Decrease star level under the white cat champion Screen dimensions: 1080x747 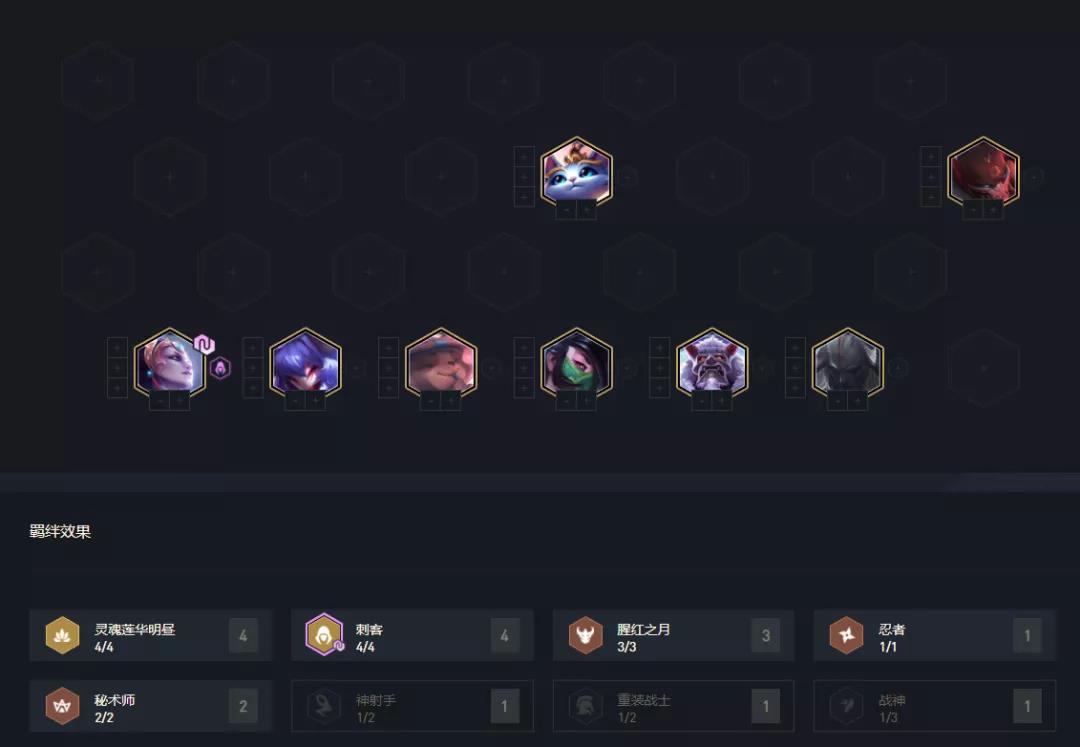pos(566,209)
